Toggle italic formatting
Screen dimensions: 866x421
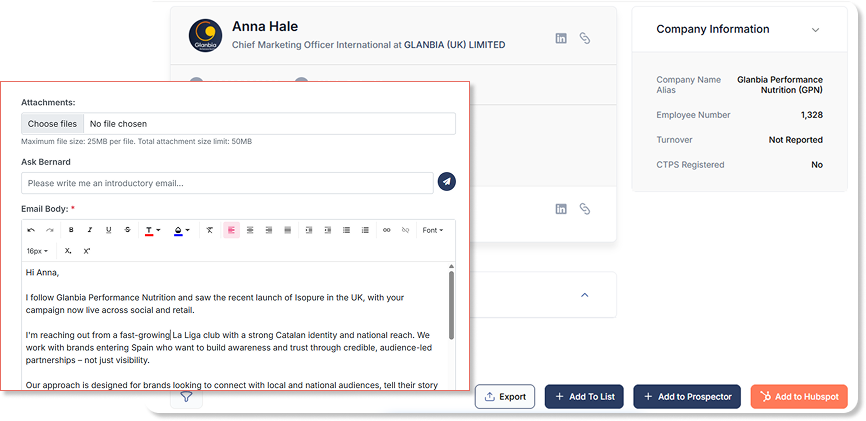90,230
